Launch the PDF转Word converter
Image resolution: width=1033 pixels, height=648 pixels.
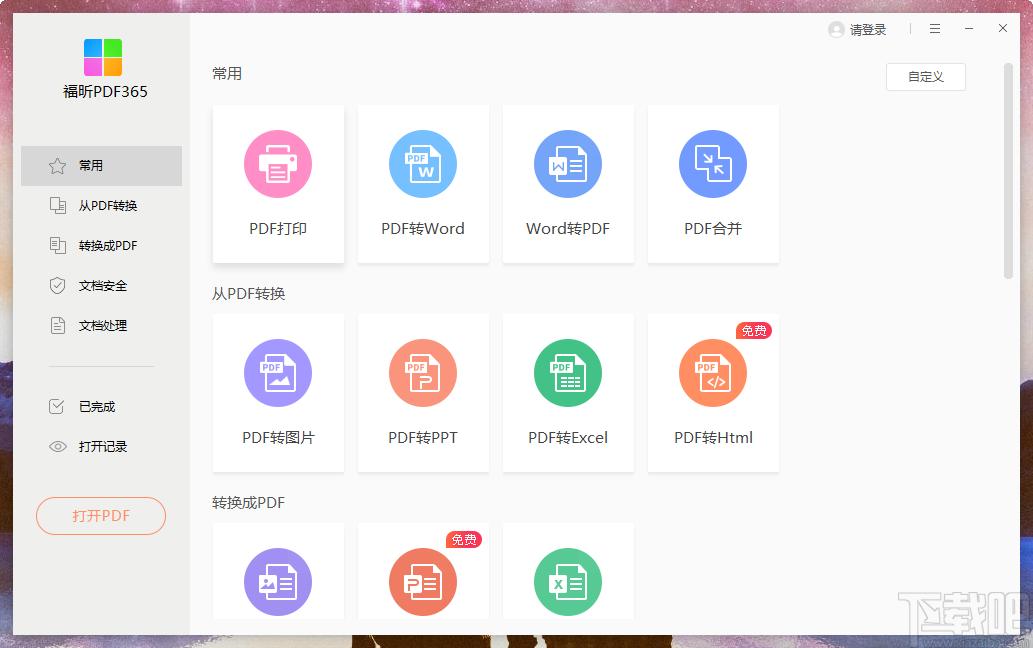[423, 184]
